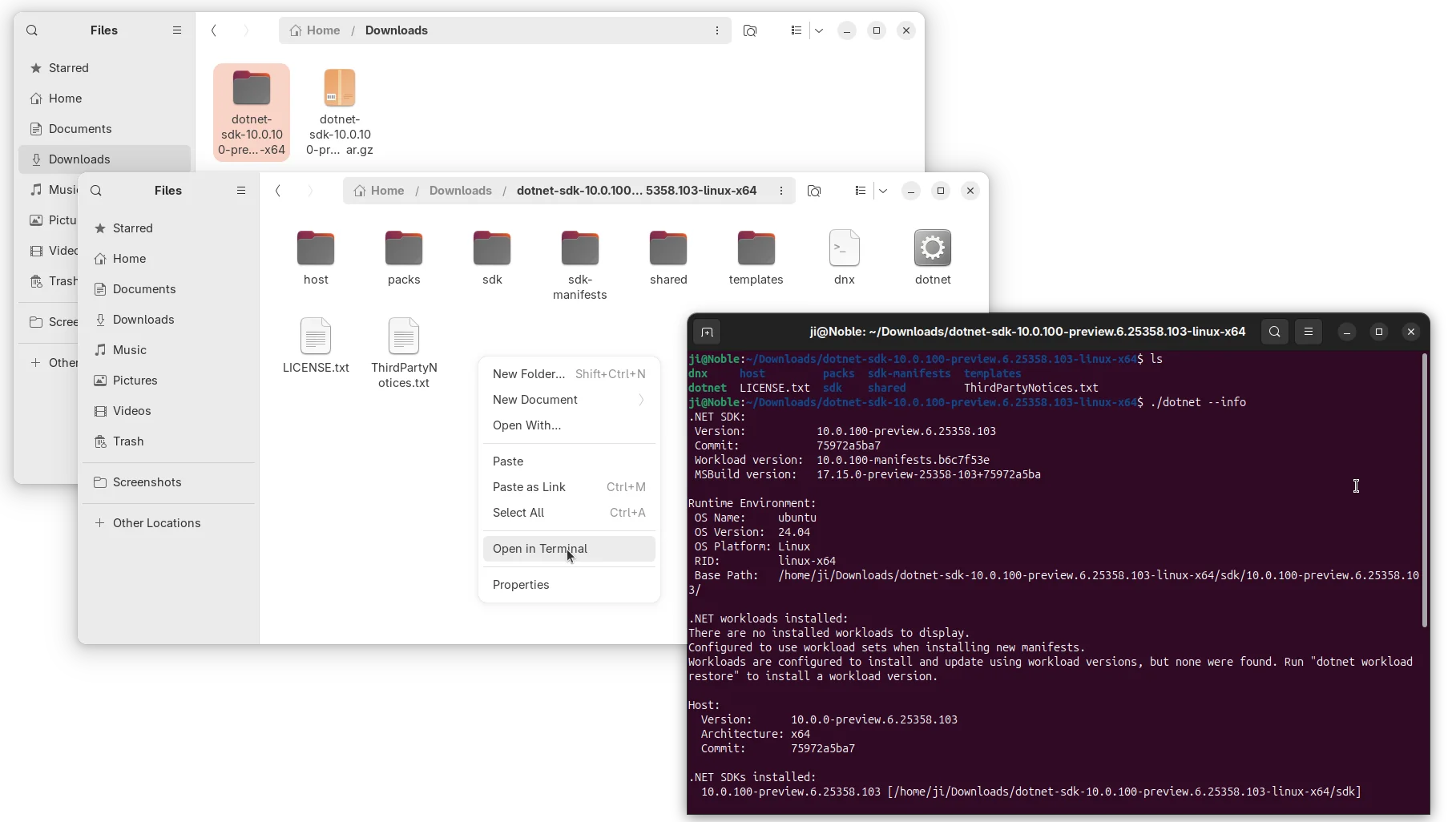
Task: Open Pictures in front Files sidebar
Action: [168, 381]
